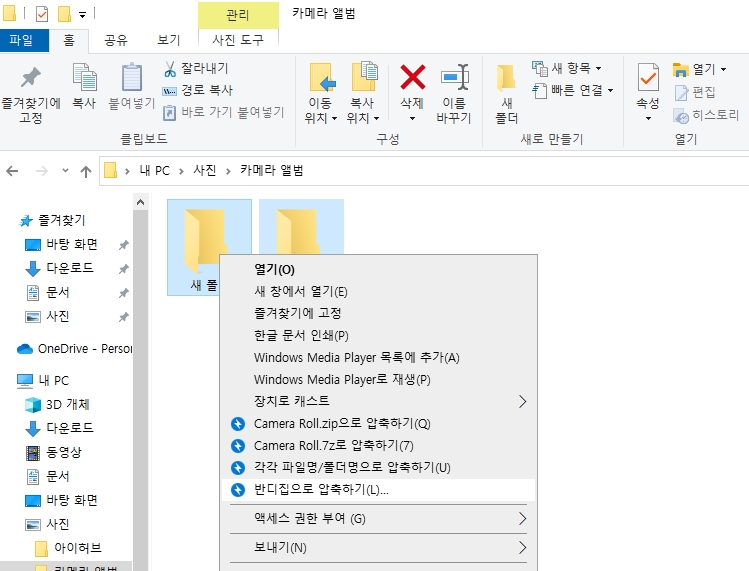
Task: Choose 반디집으로 압축하기(L)...
Action: click(378, 490)
